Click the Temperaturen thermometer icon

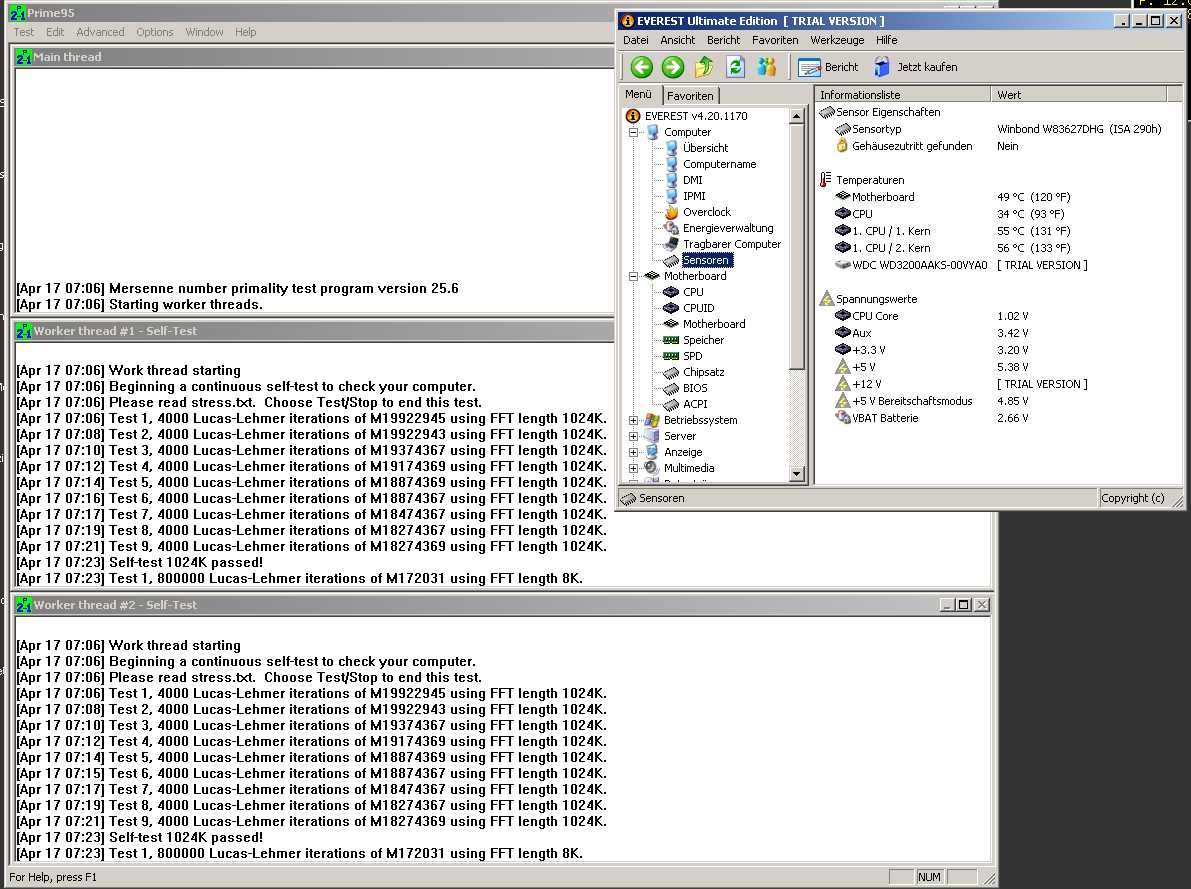[826, 180]
